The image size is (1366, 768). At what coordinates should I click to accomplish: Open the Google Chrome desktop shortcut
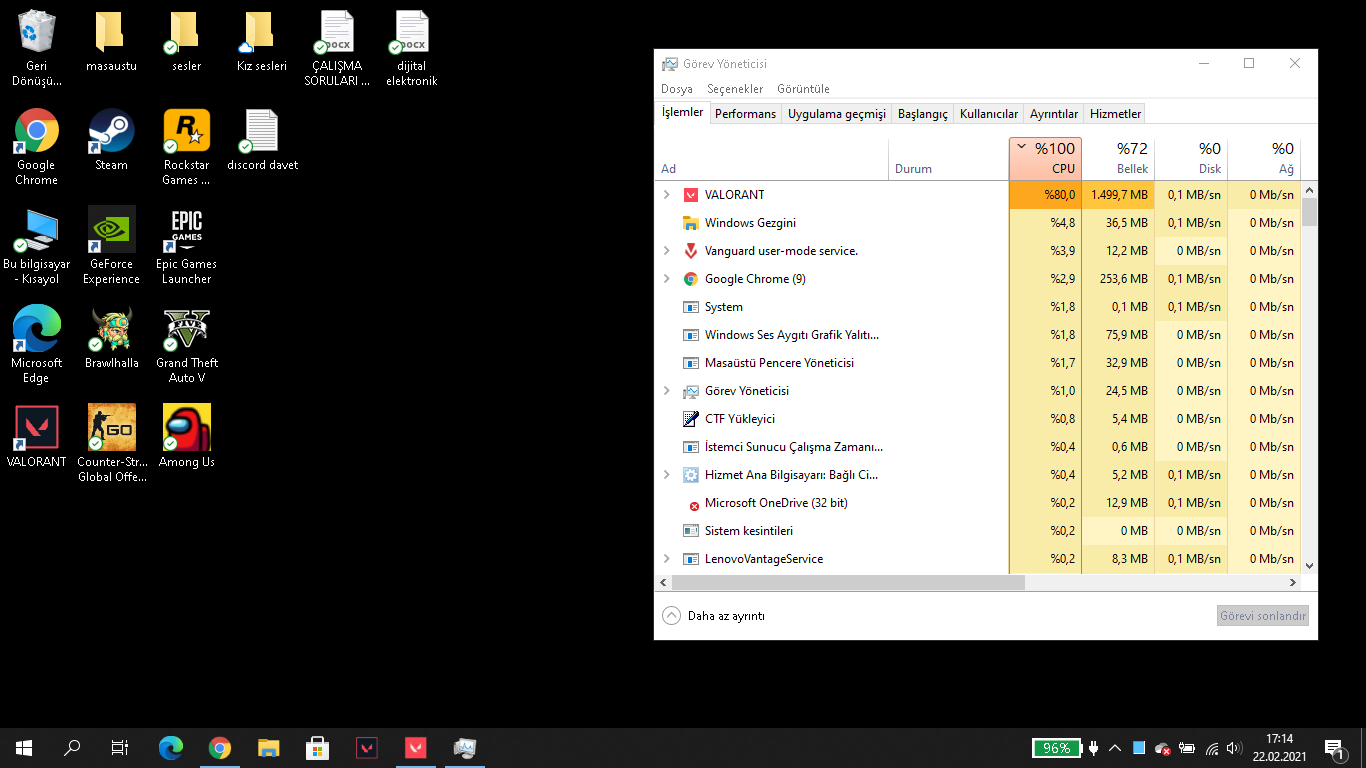click(x=37, y=147)
